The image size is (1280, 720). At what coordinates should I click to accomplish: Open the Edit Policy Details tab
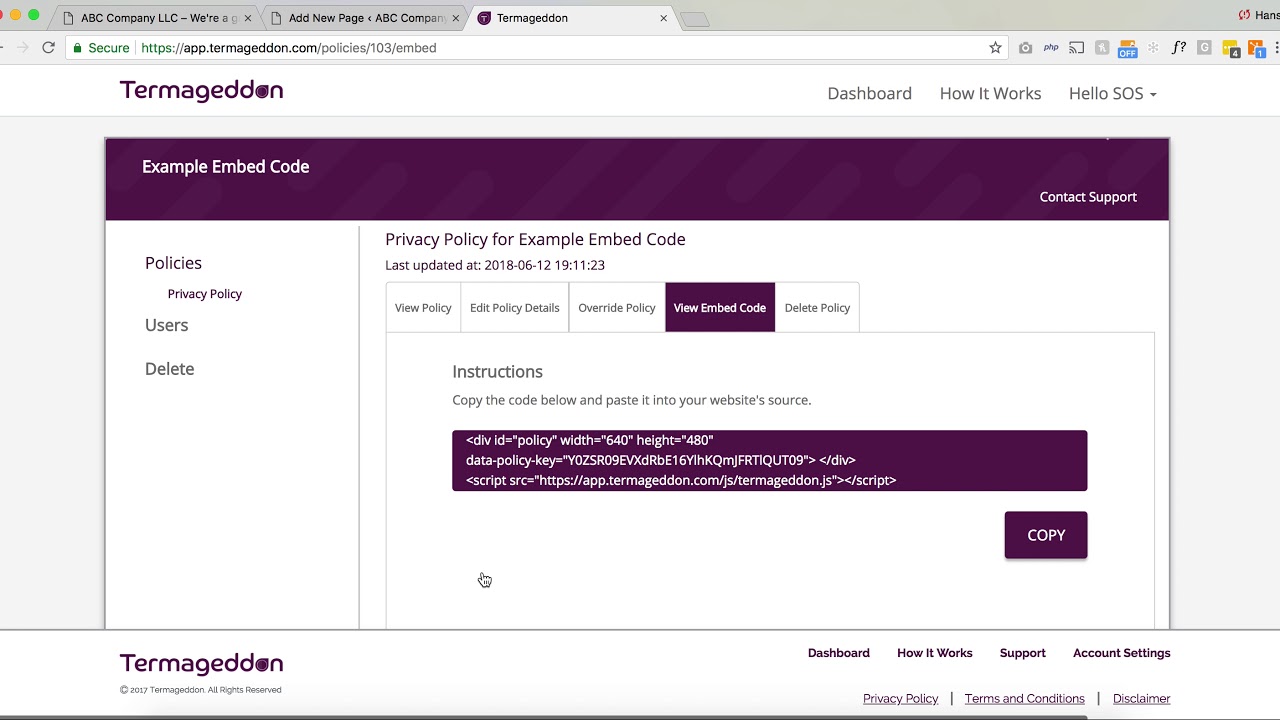[x=514, y=308]
